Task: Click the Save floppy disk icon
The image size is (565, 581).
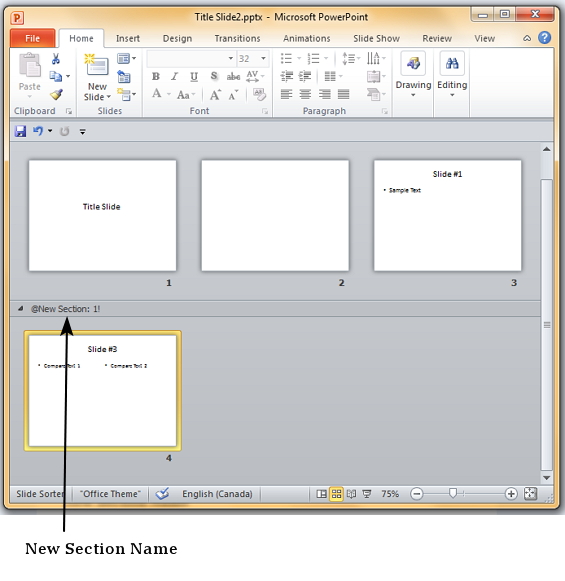Action: pyautogui.click(x=20, y=131)
